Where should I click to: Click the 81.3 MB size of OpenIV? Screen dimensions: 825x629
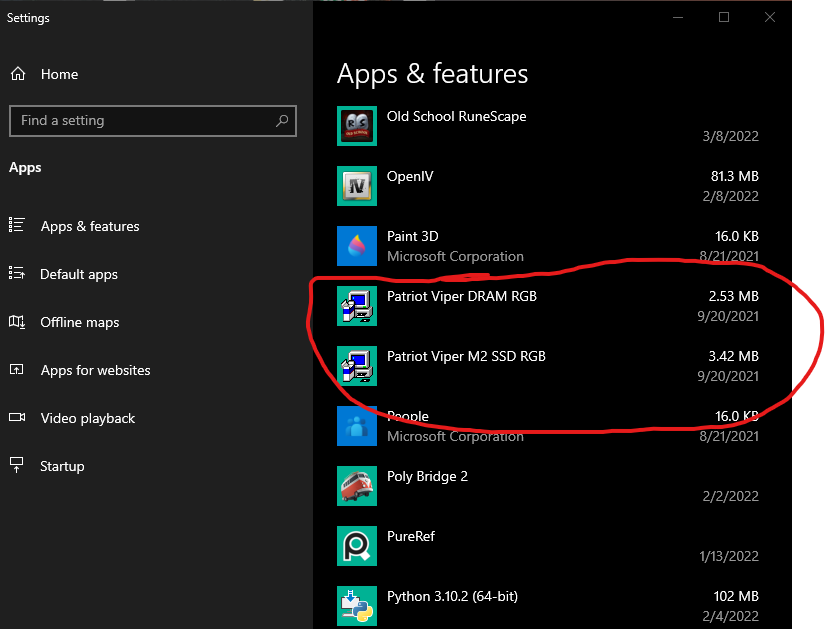(735, 176)
